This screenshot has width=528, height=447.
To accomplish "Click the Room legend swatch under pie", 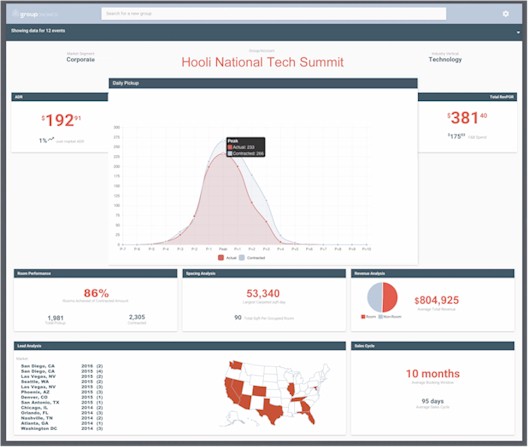I will click(363, 317).
